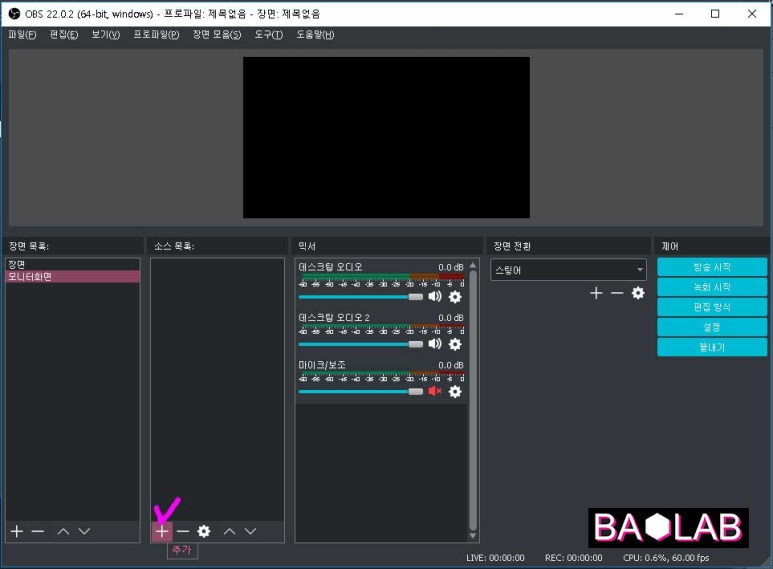Open the 스팅어 transition dropdown
This screenshot has height=569, width=773.
(x=568, y=270)
